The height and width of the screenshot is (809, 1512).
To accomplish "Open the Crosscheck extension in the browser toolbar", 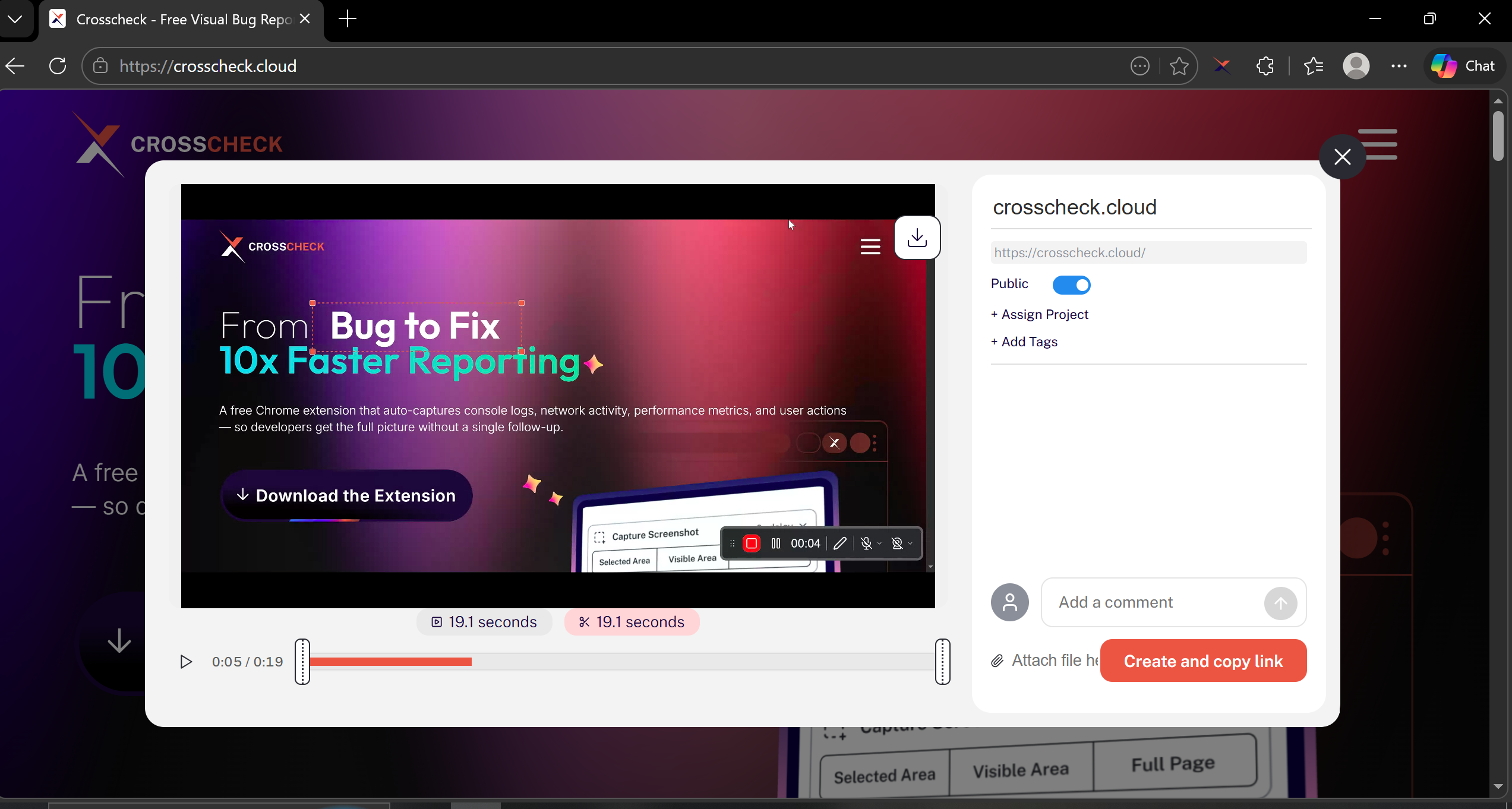I will [1221, 66].
